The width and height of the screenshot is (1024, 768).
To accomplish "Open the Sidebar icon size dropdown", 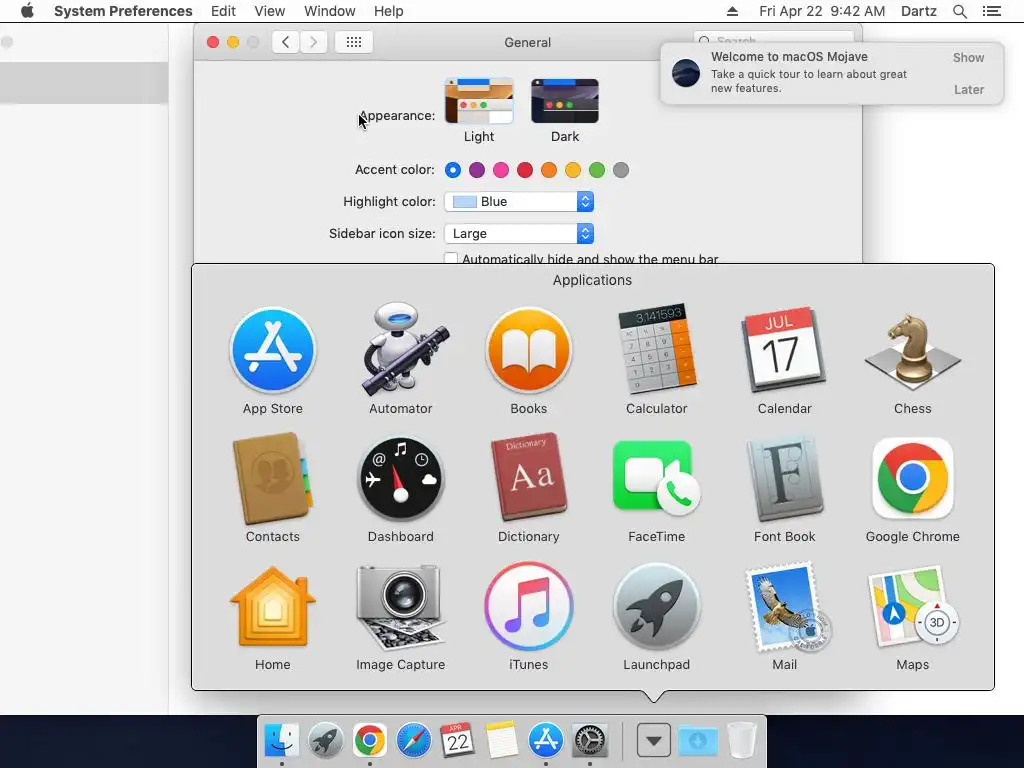I will pos(519,233).
